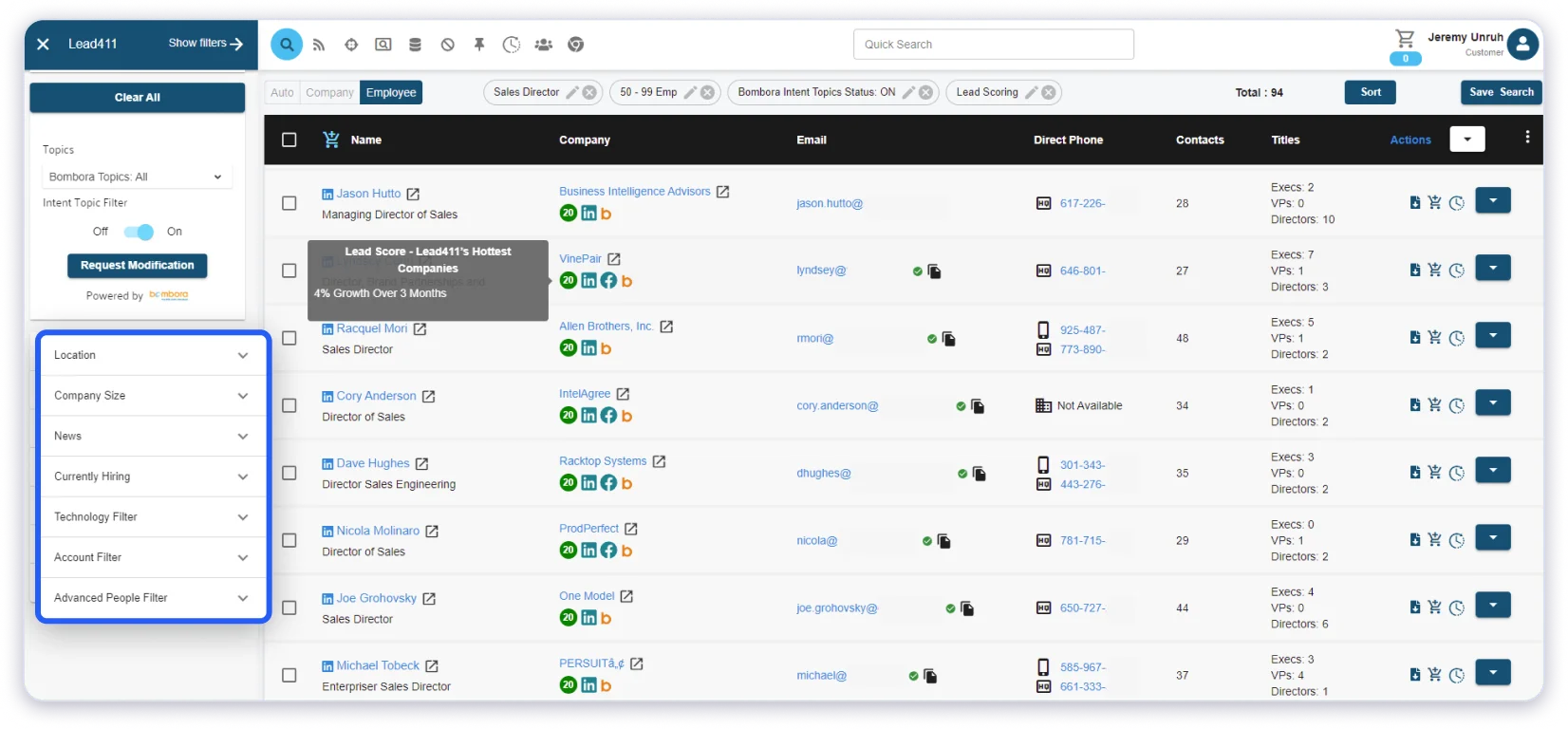This screenshot has width=1568, height=729.
Task: Click the pushpin icon in toolbar
Action: tap(479, 45)
